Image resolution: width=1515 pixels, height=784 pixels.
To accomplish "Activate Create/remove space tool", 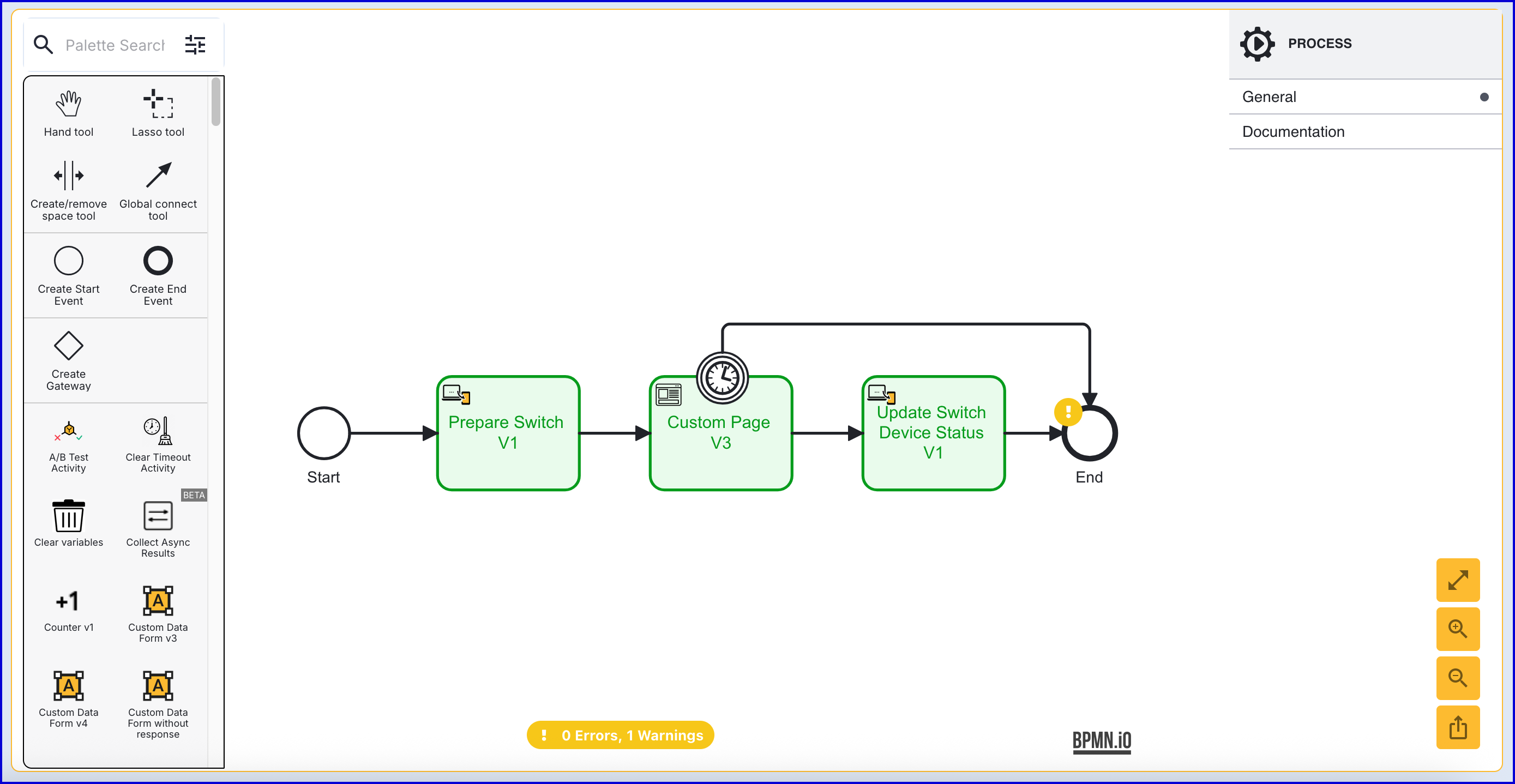I will [68, 176].
